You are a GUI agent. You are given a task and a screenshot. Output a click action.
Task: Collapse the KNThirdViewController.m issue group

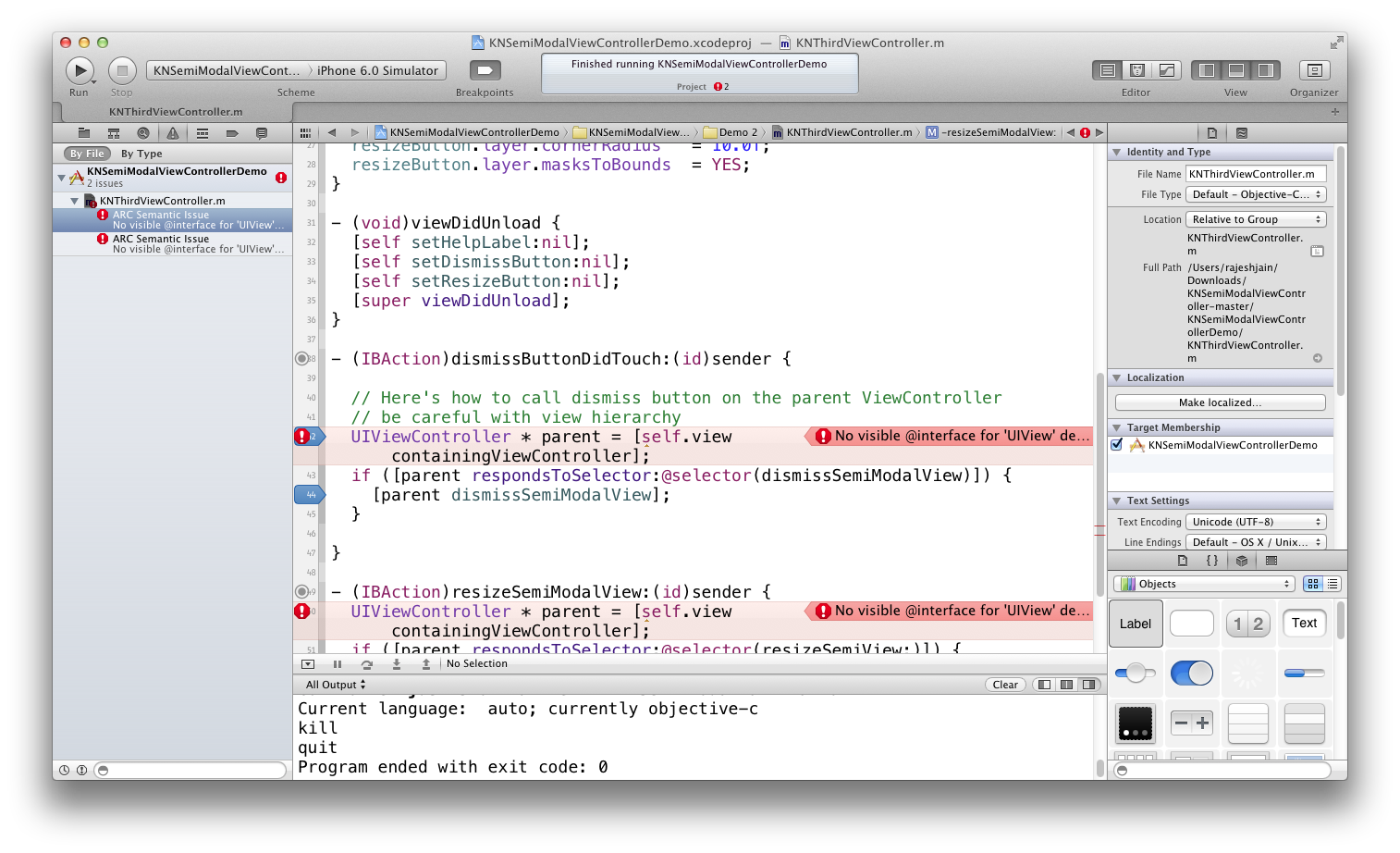(x=75, y=201)
